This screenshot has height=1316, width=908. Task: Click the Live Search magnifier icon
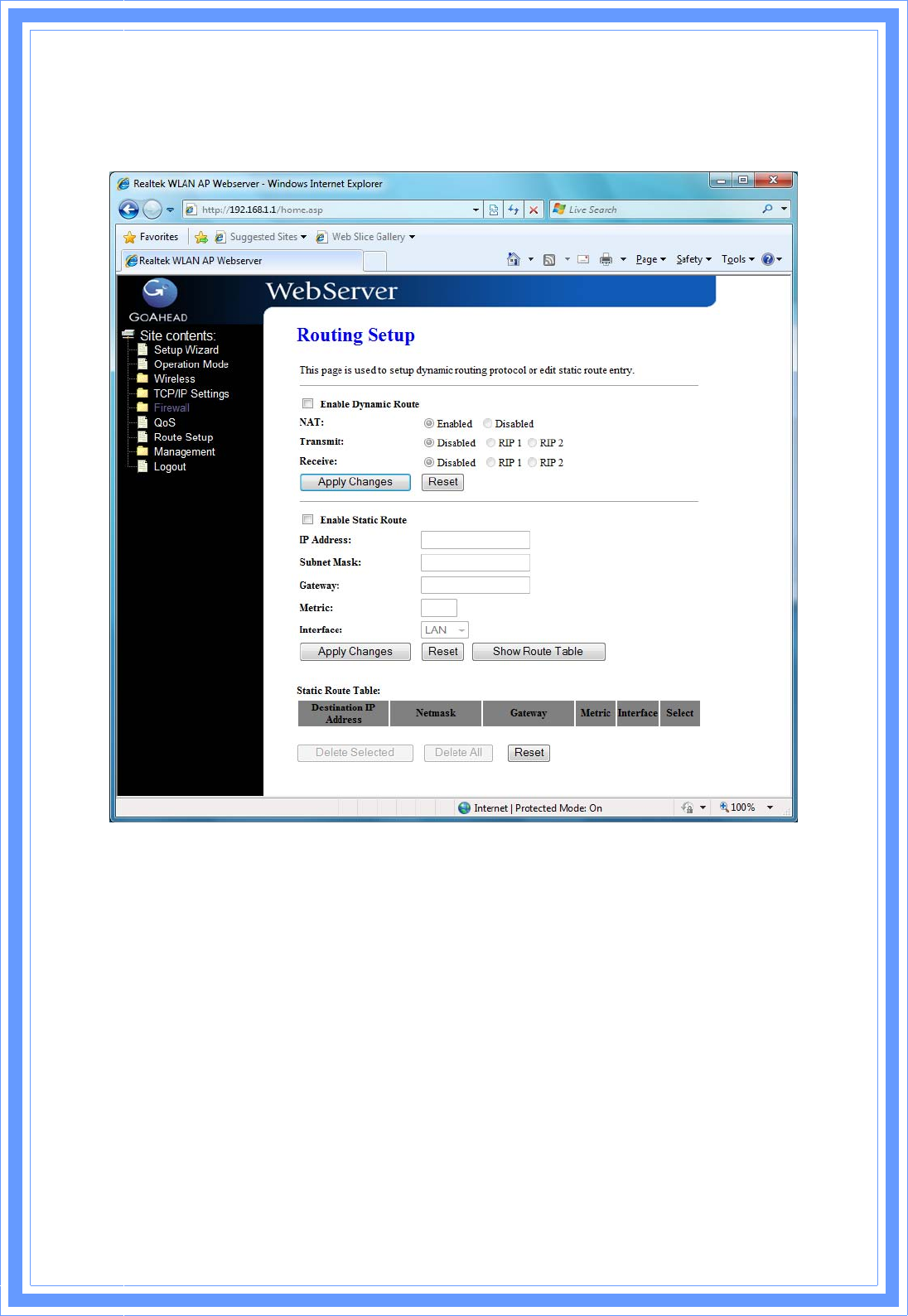click(x=767, y=209)
